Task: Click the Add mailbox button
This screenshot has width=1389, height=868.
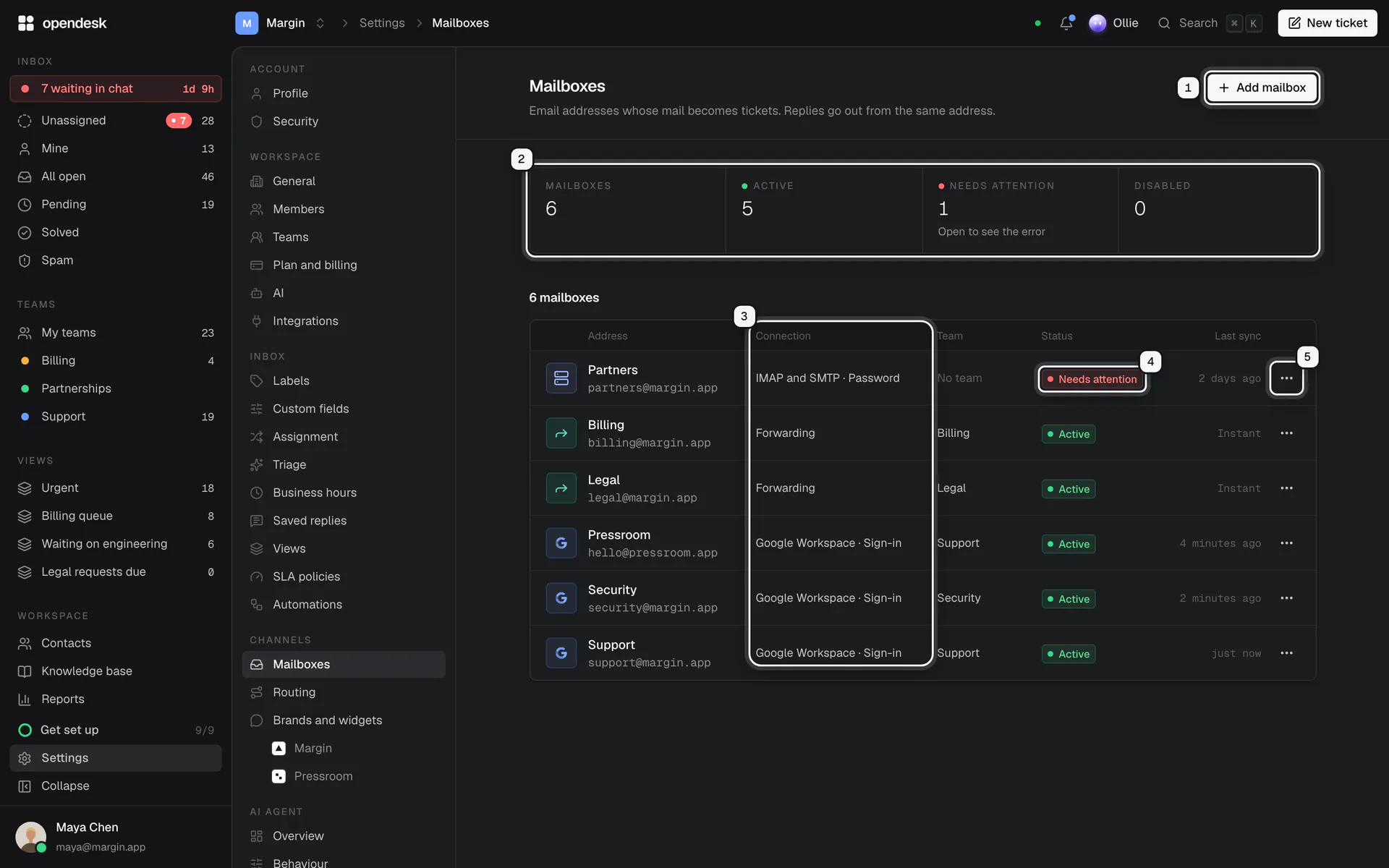Action: coord(1262,88)
